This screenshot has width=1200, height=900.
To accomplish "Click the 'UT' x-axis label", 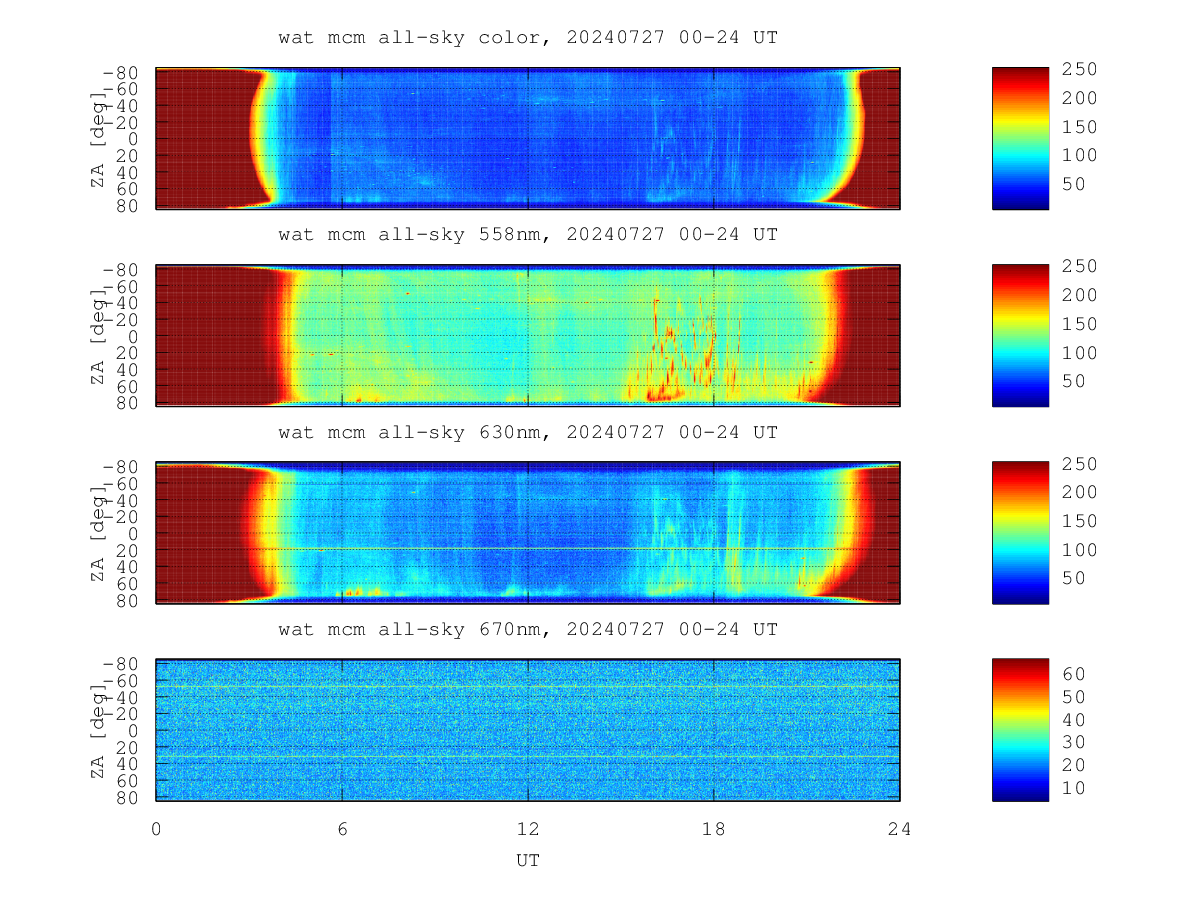I will [x=528, y=860].
